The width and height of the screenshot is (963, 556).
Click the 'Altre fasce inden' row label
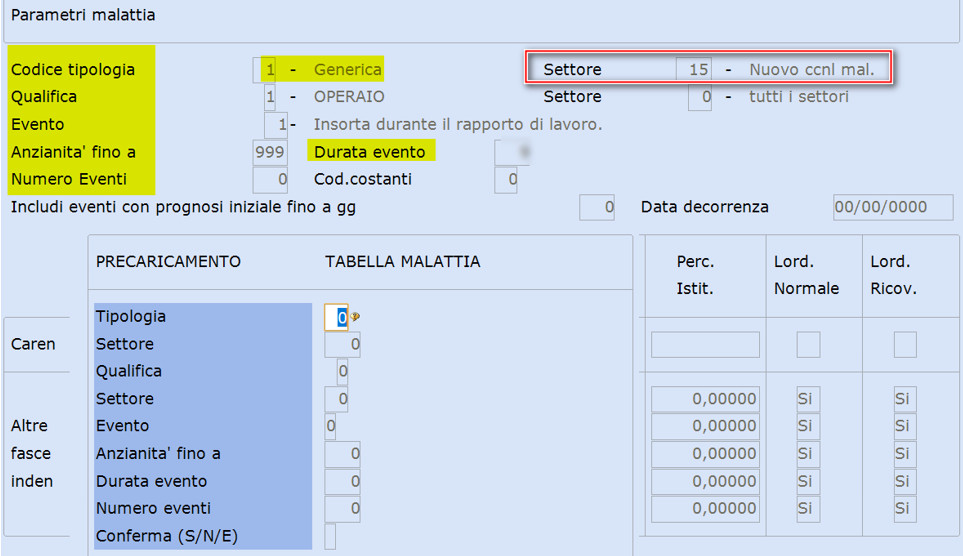[x=32, y=453]
